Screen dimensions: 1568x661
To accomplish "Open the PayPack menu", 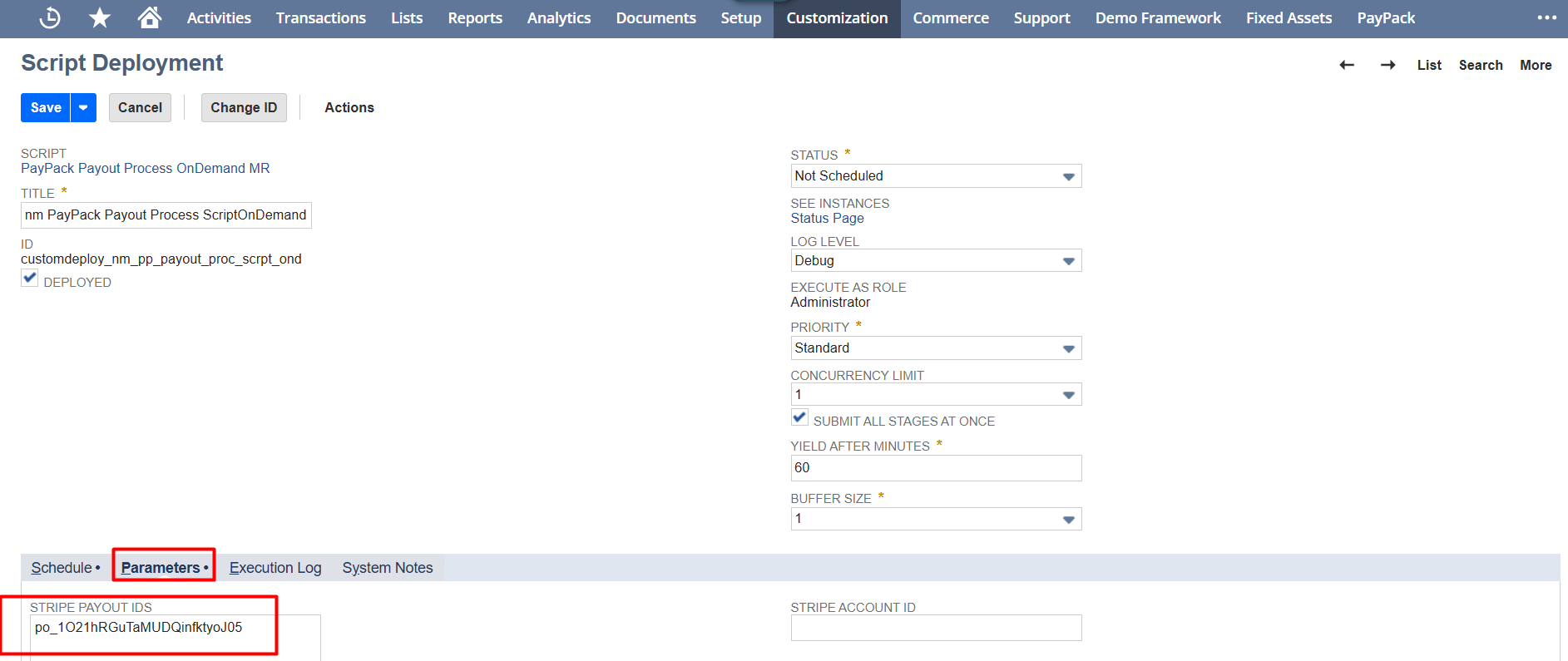I will click(x=1386, y=18).
